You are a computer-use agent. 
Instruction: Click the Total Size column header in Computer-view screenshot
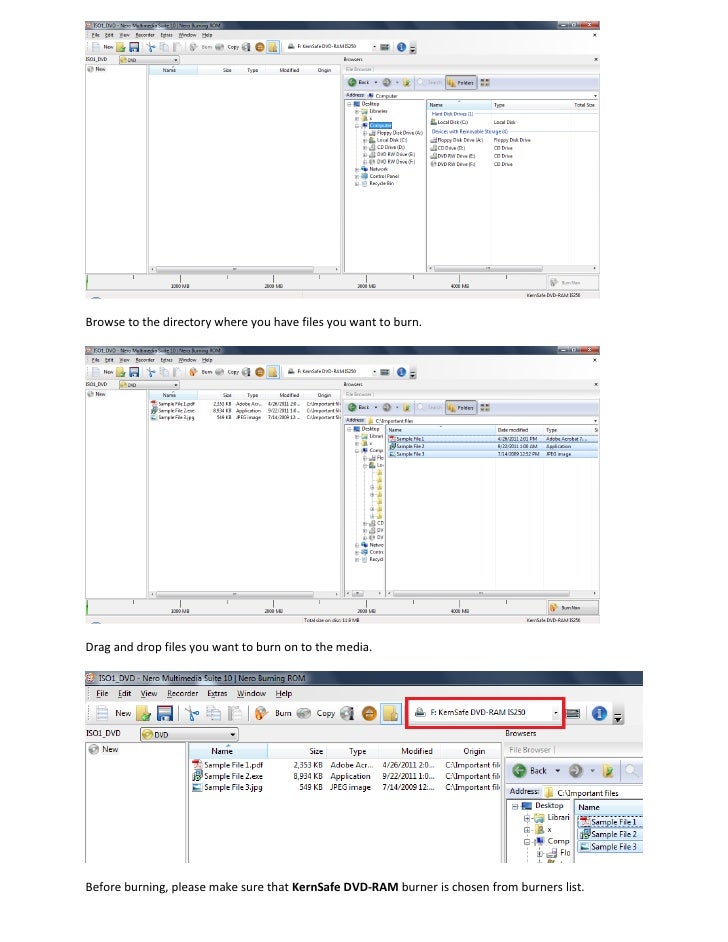tap(584, 105)
